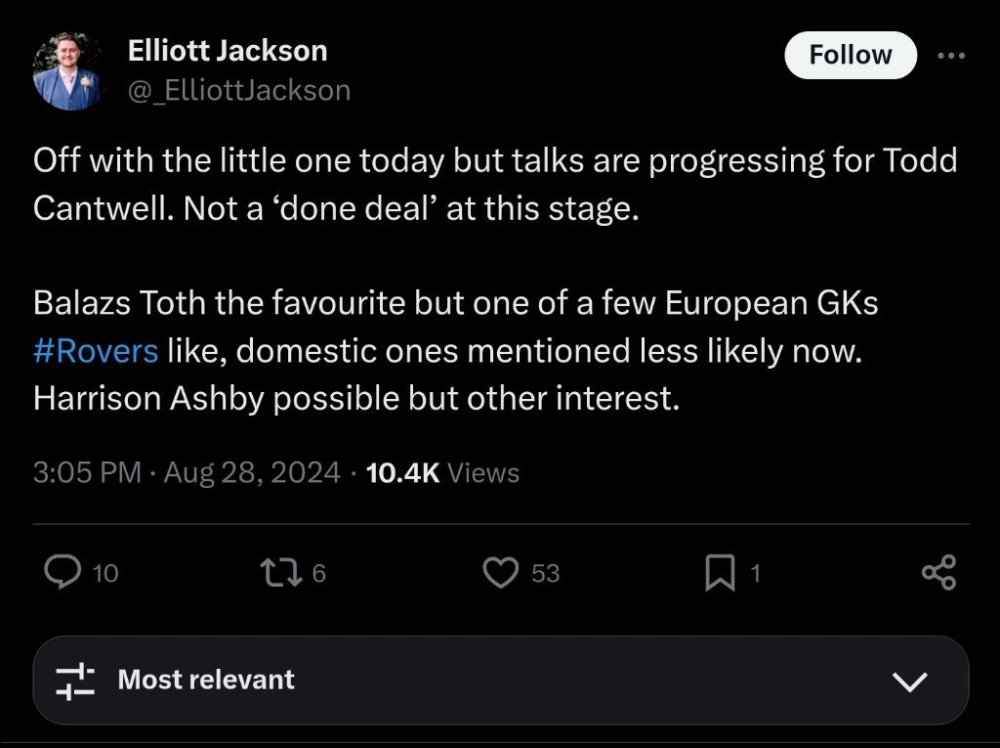The width and height of the screenshot is (1000, 748).
Task: View the 10.4K Views analytics
Action: point(443,473)
